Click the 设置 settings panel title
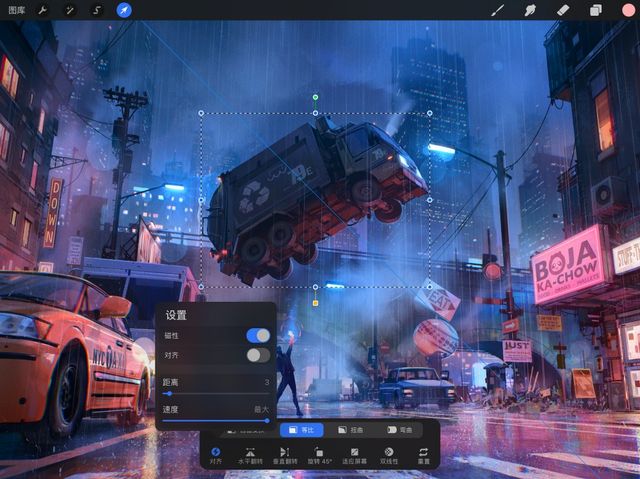The height and width of the screenshot is (479, 640). 176,315
